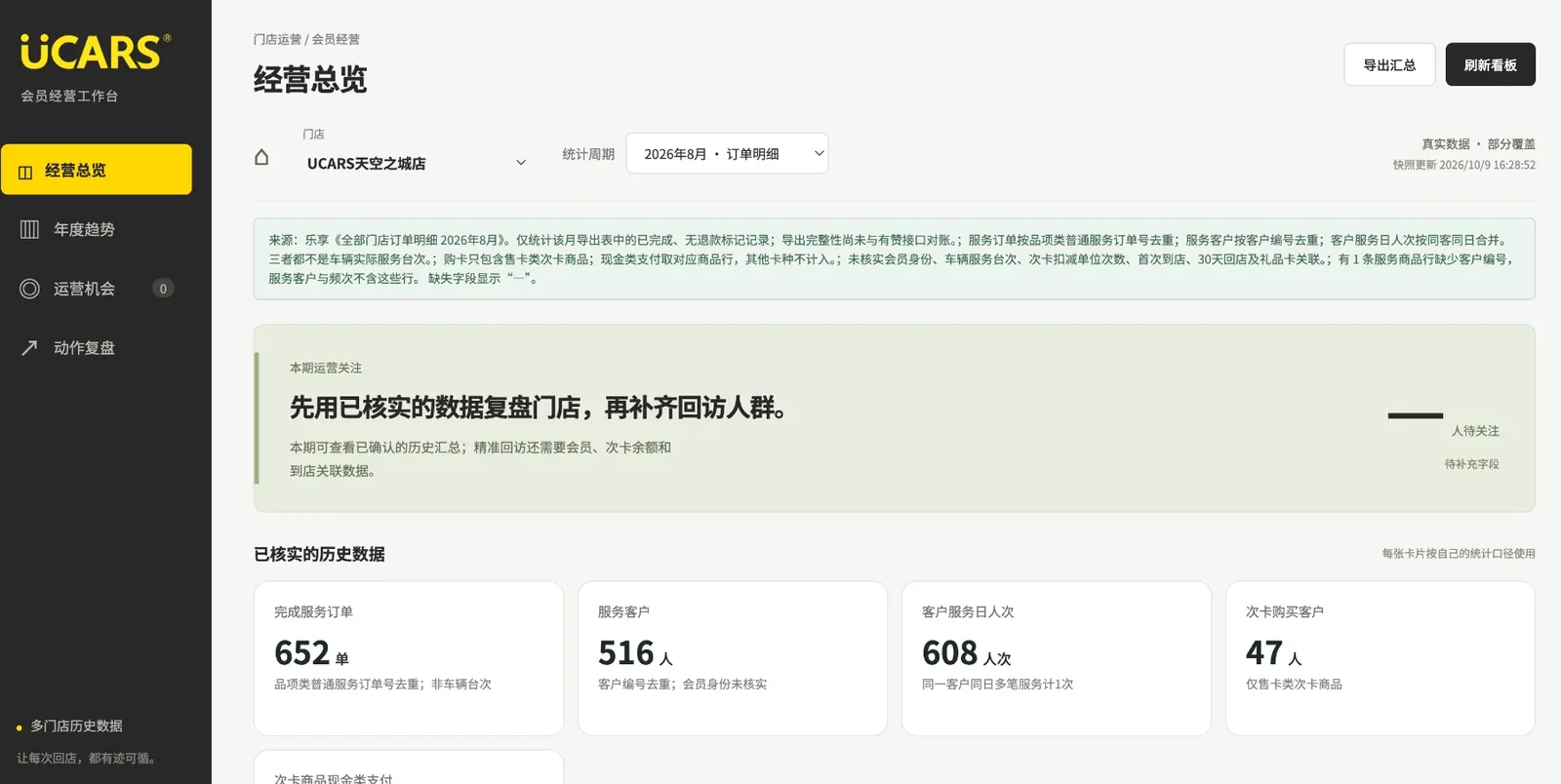Click the 真实数据 · 部分覆盖 status text
The height and width of the screenshot is (784, 1561).
[x=1478, y=144]
